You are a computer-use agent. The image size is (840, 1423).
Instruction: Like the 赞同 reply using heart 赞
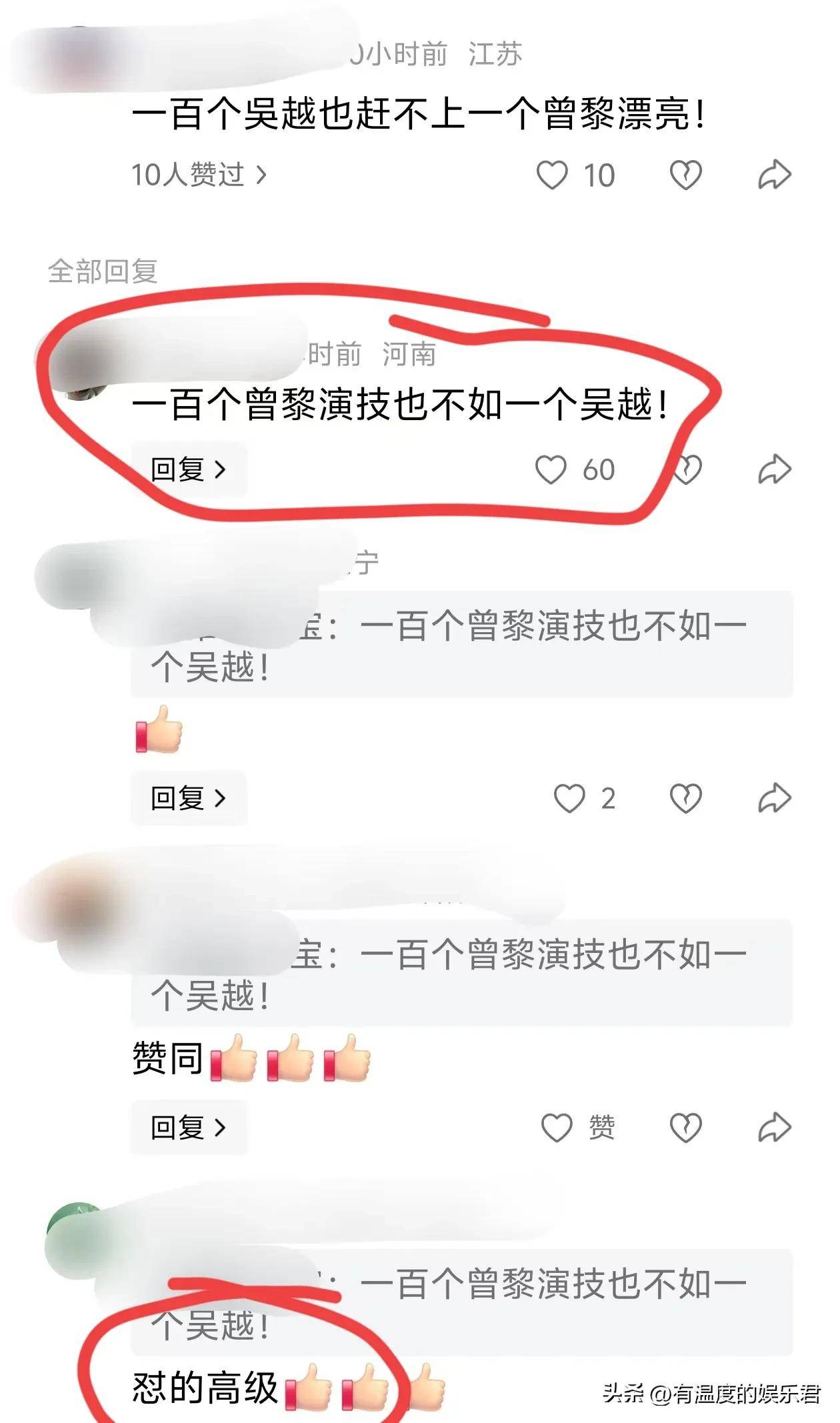coord(578,1128)
